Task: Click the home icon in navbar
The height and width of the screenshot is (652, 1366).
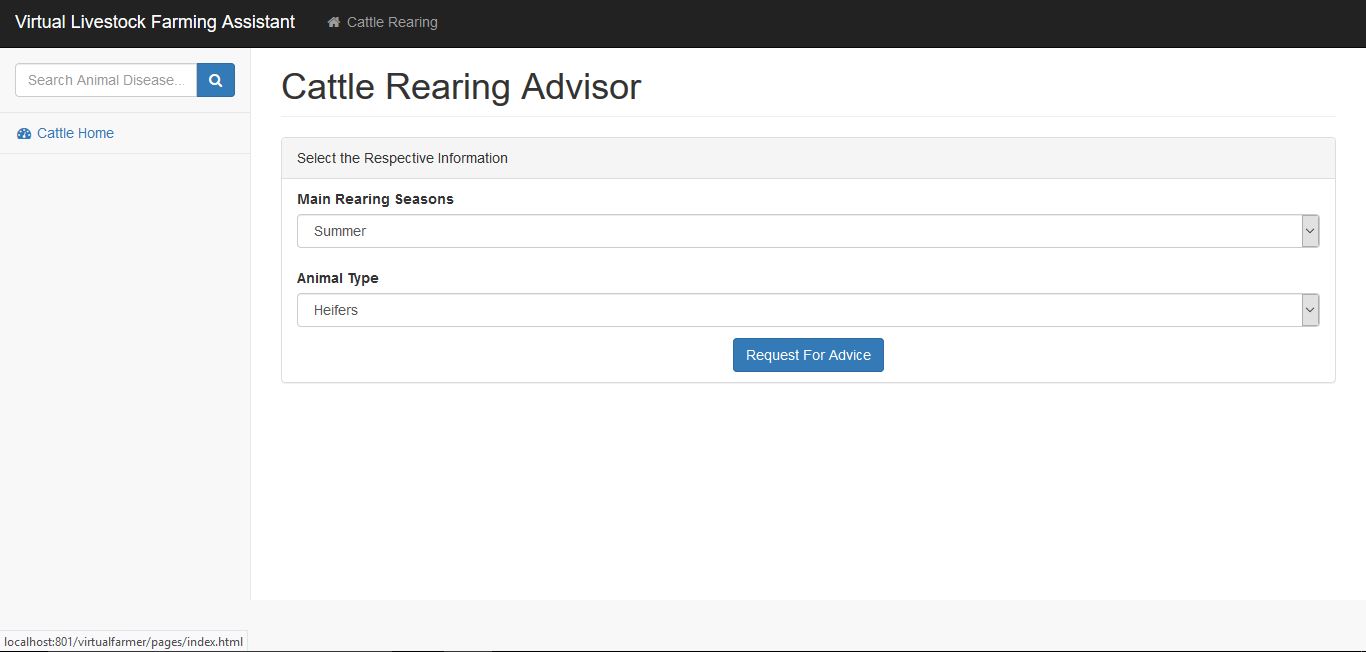Action: (334, 22)
